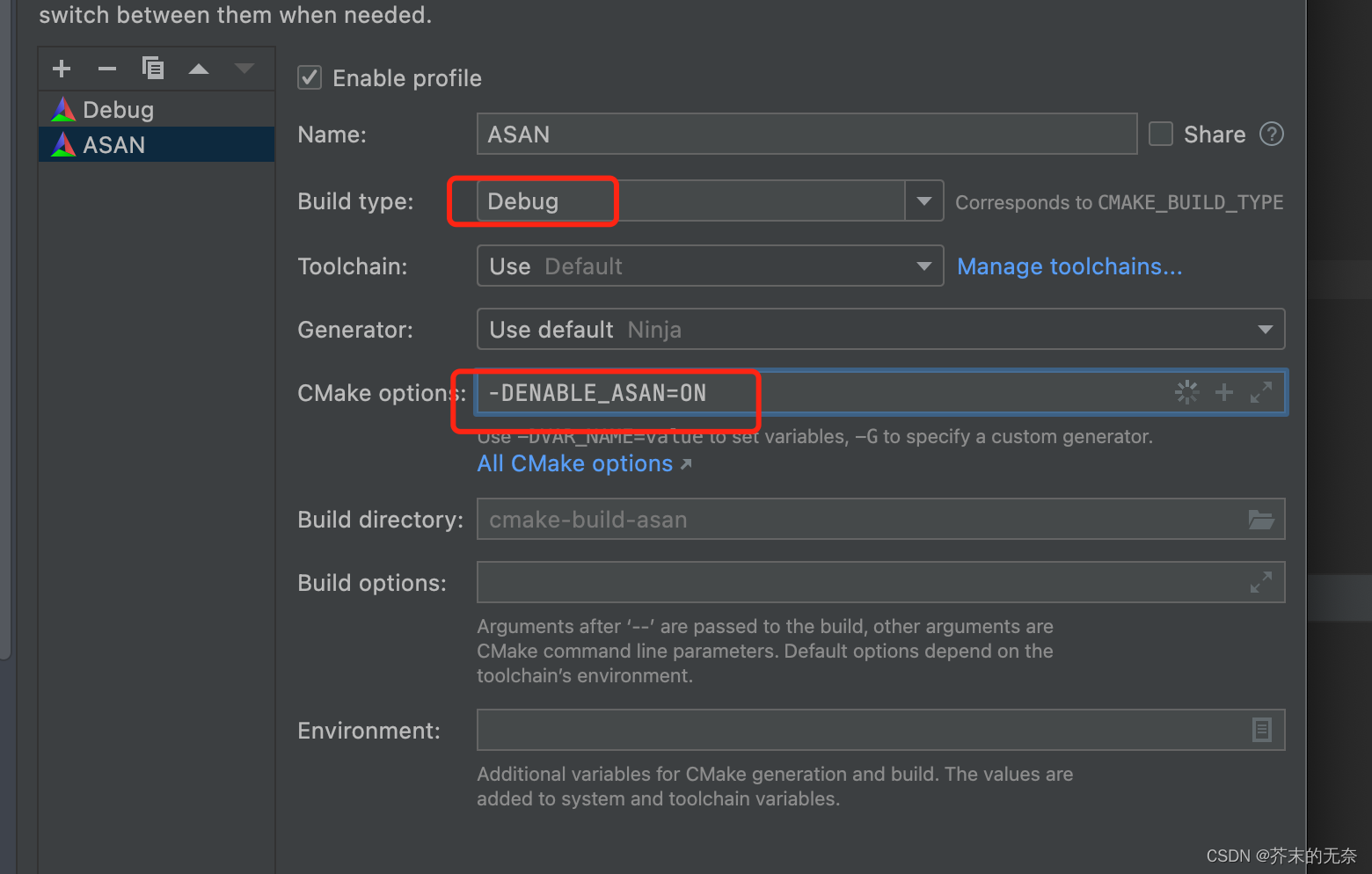Open the Environment variables editor icon

[x=1261, y=730]
